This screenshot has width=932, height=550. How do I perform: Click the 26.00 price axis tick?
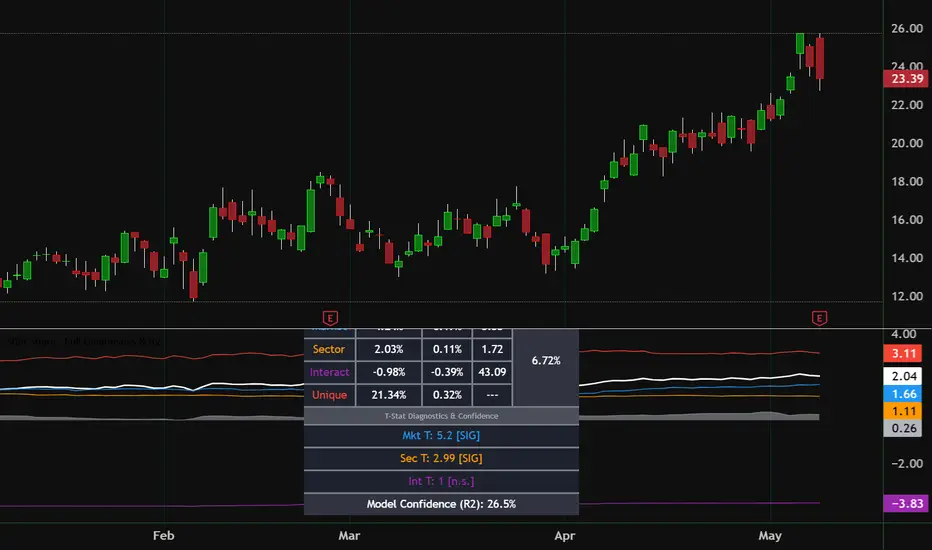906,29
